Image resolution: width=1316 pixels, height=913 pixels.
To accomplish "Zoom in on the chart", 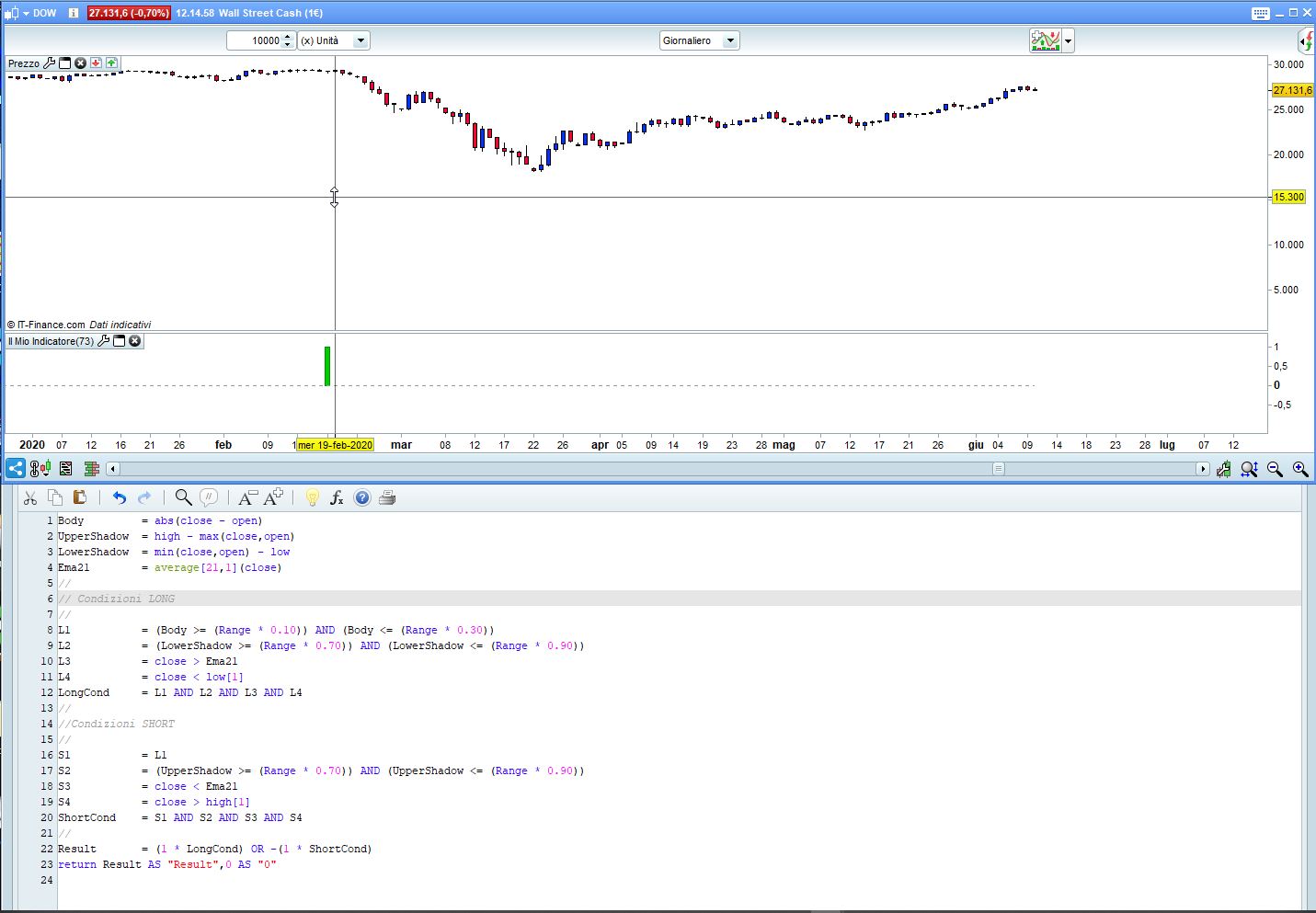I will pyautogui.click(x=1300, y=469).
